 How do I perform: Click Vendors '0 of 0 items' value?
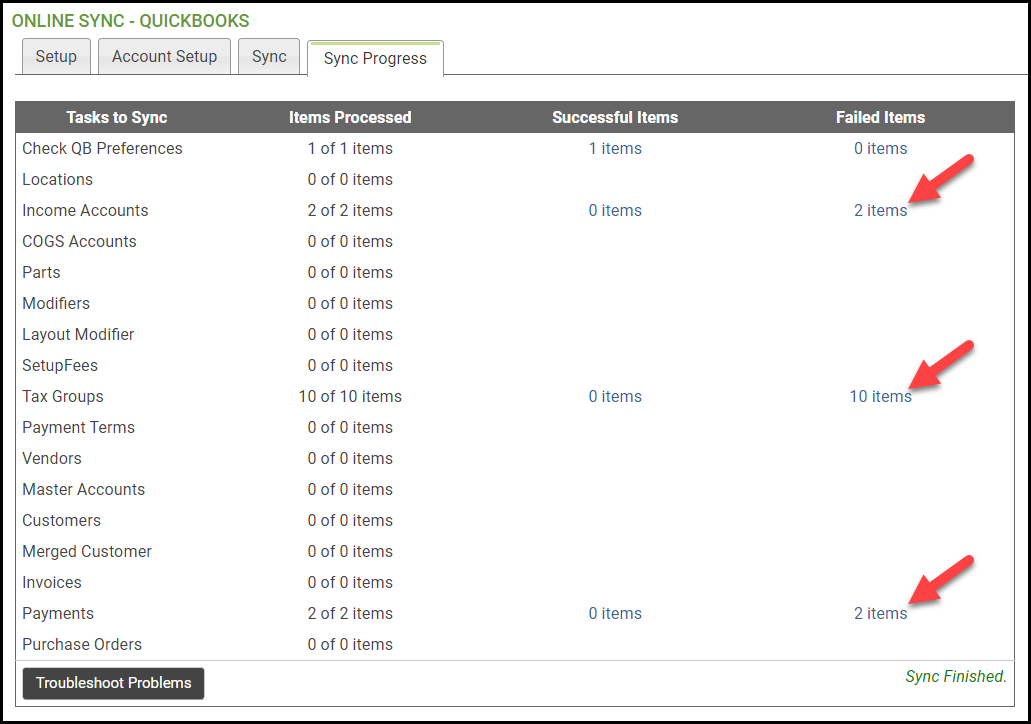[350, 458]
